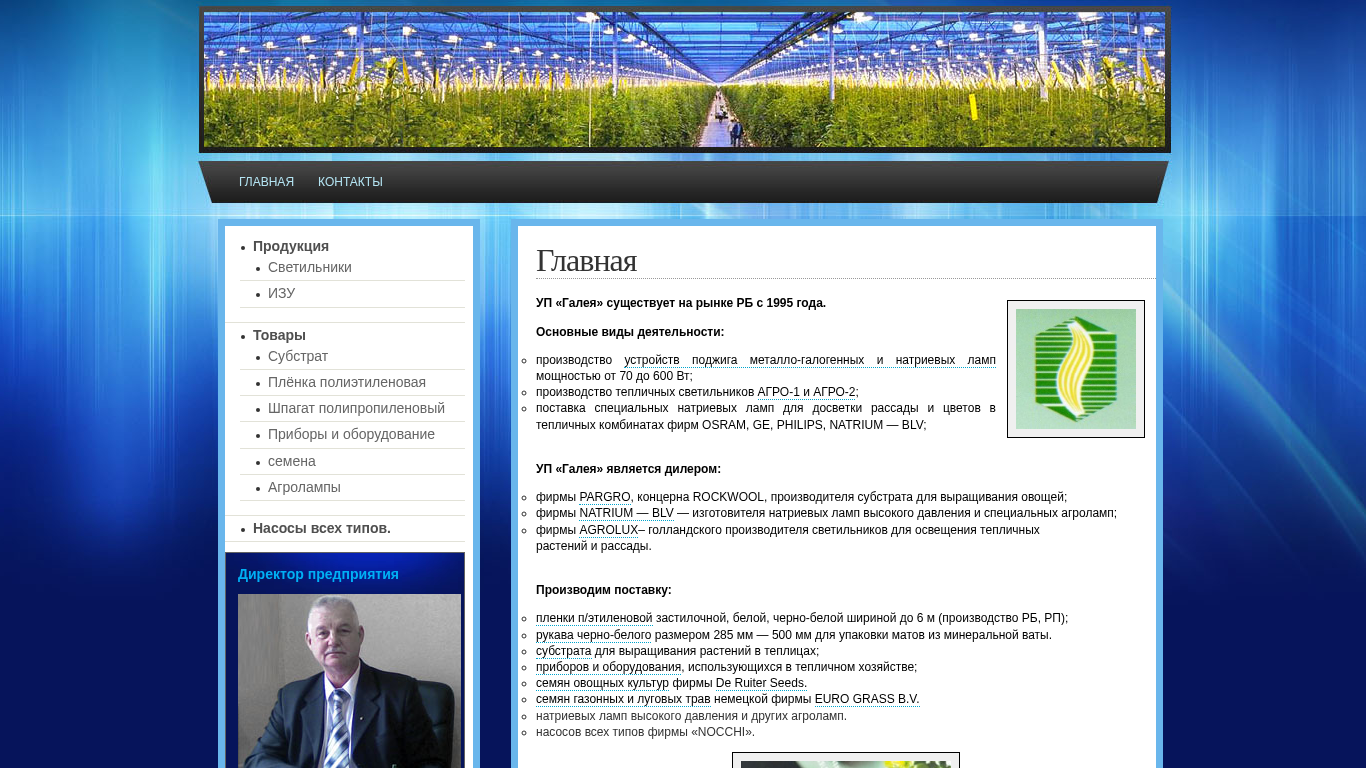Click the text 'насосов всех типов фирмы «NOCCHI».'
The height and width of the screenshot is (768, 1366).
click(645, 732)
